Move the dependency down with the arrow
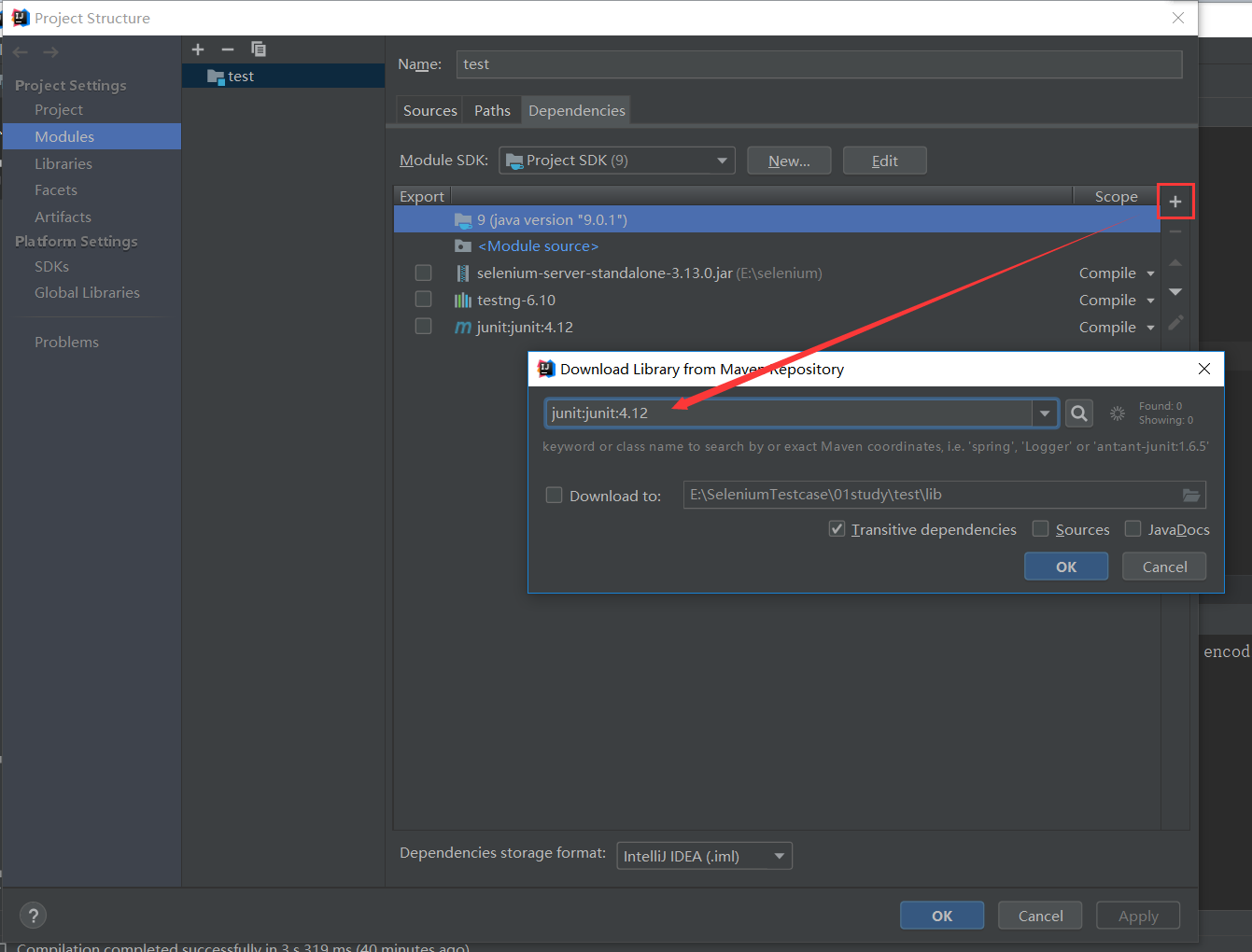 click(x=1175, y=292)
